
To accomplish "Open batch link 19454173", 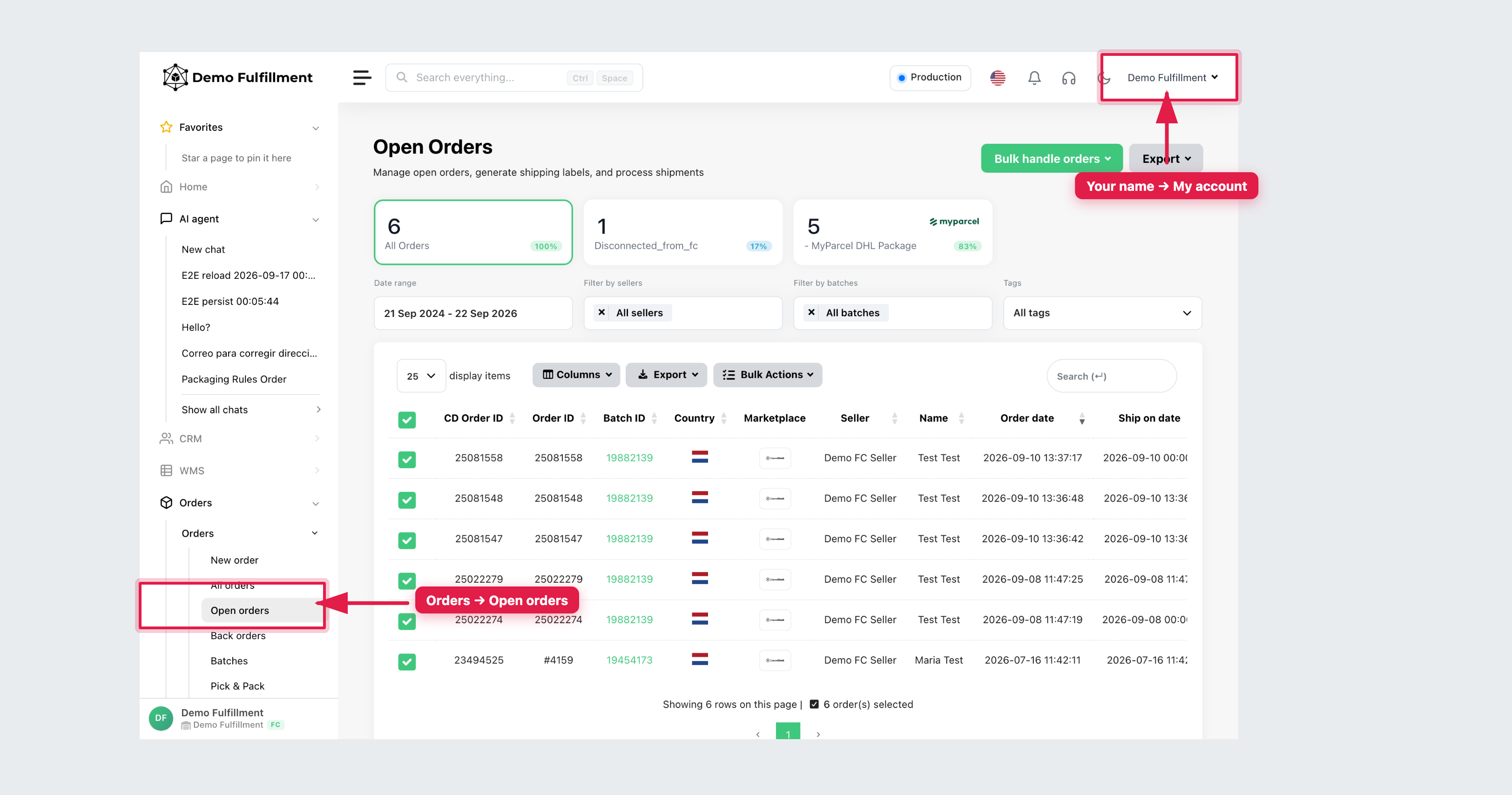I will [x=629, y=660].
